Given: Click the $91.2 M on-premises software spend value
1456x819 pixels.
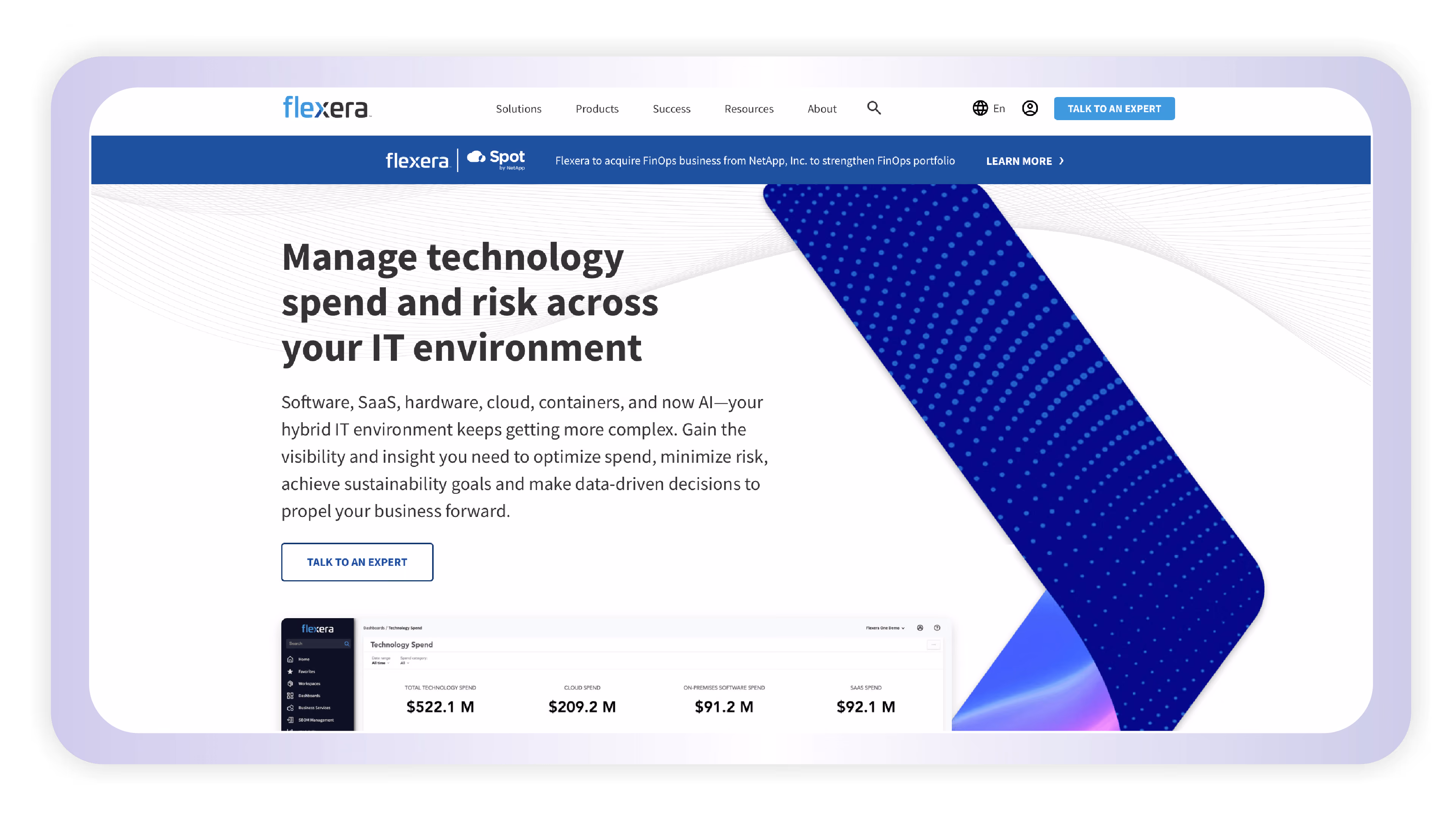Looking at the screenshot, I should tap(724, 706).
